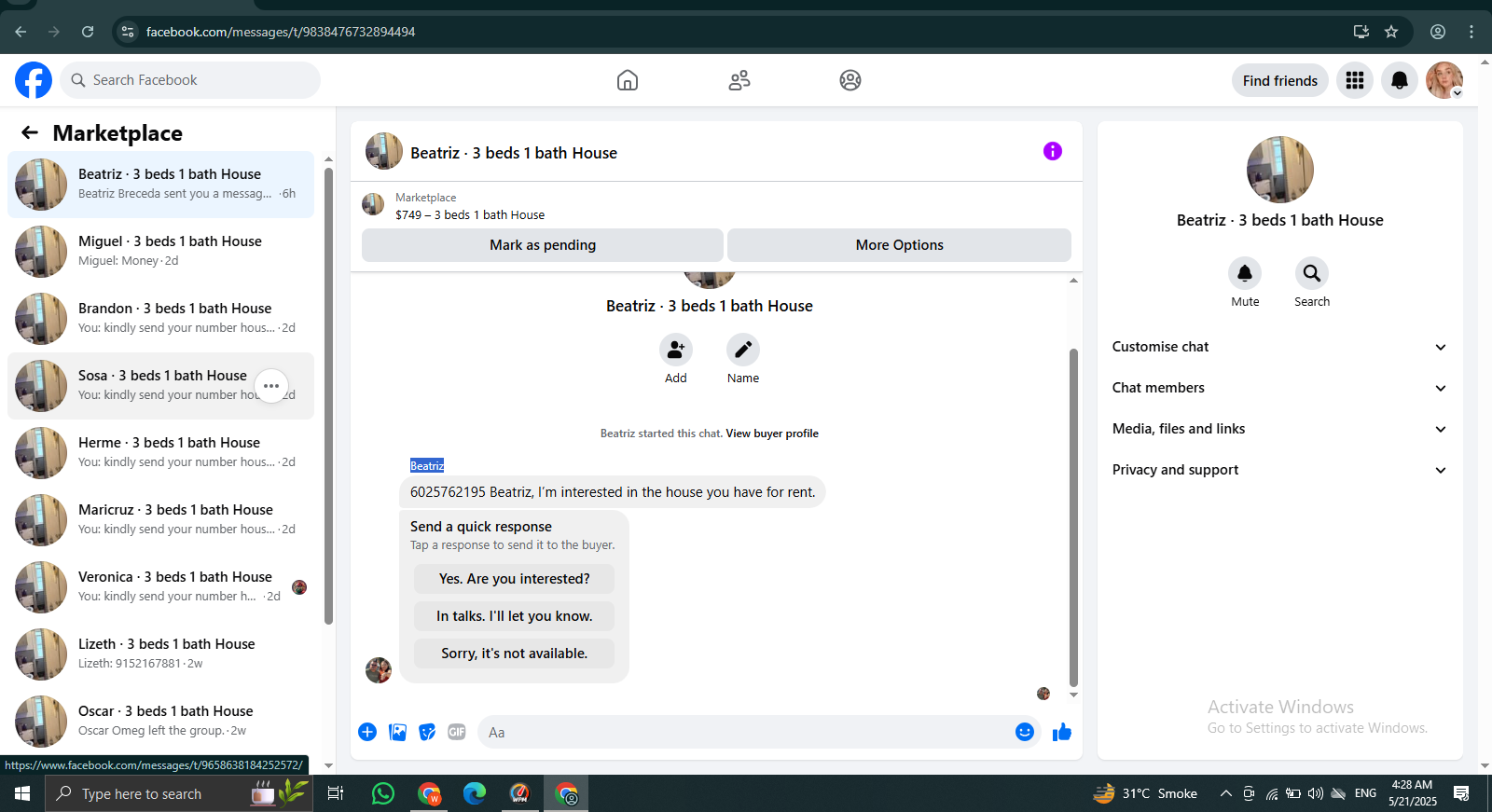Open options menu for Sosa conversation
This screenshot has height=812, width=1492.
tap(271, 386)
